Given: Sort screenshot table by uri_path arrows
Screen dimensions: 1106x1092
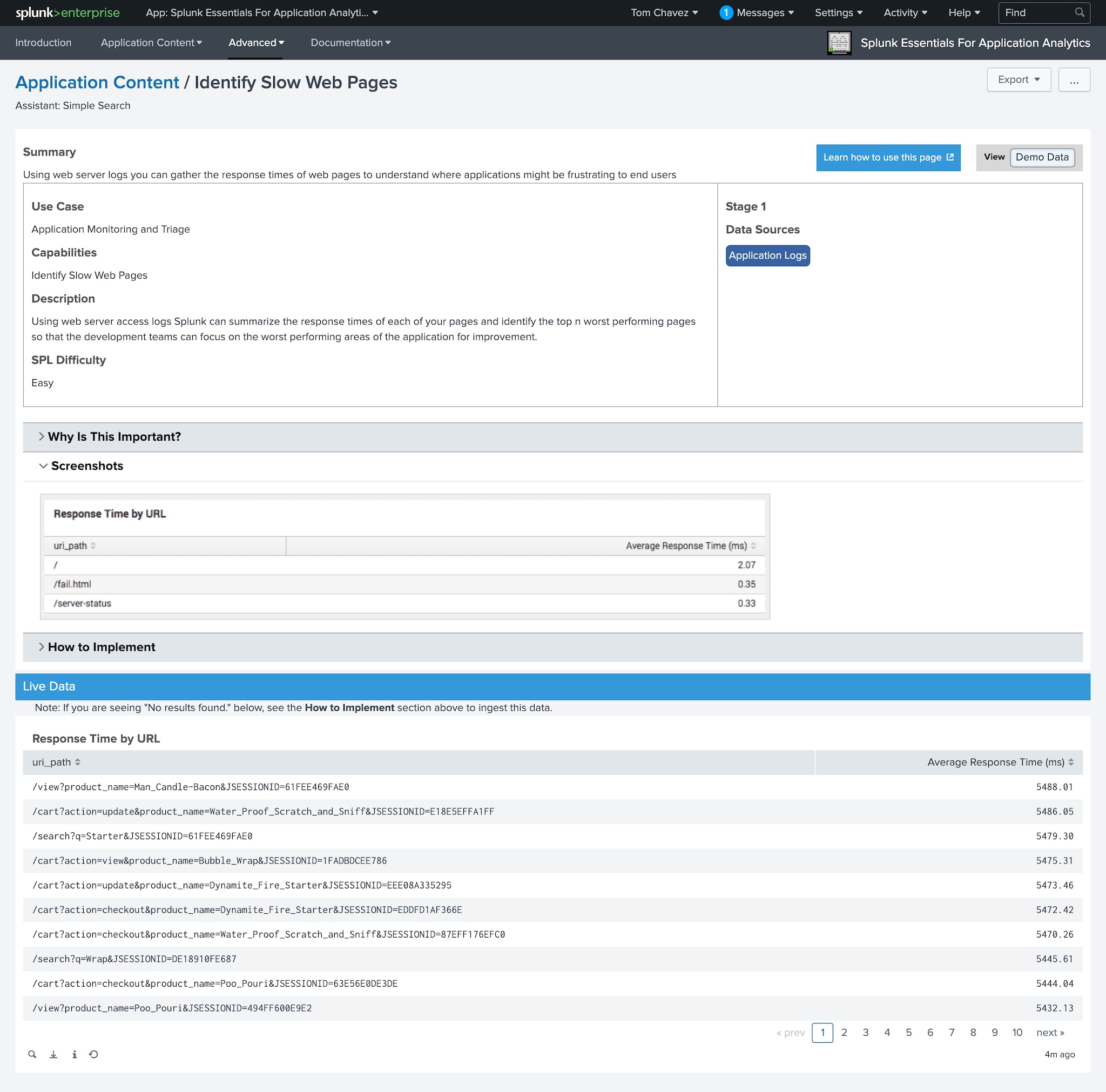Looking at the screenshot, I should coord(93,545).
